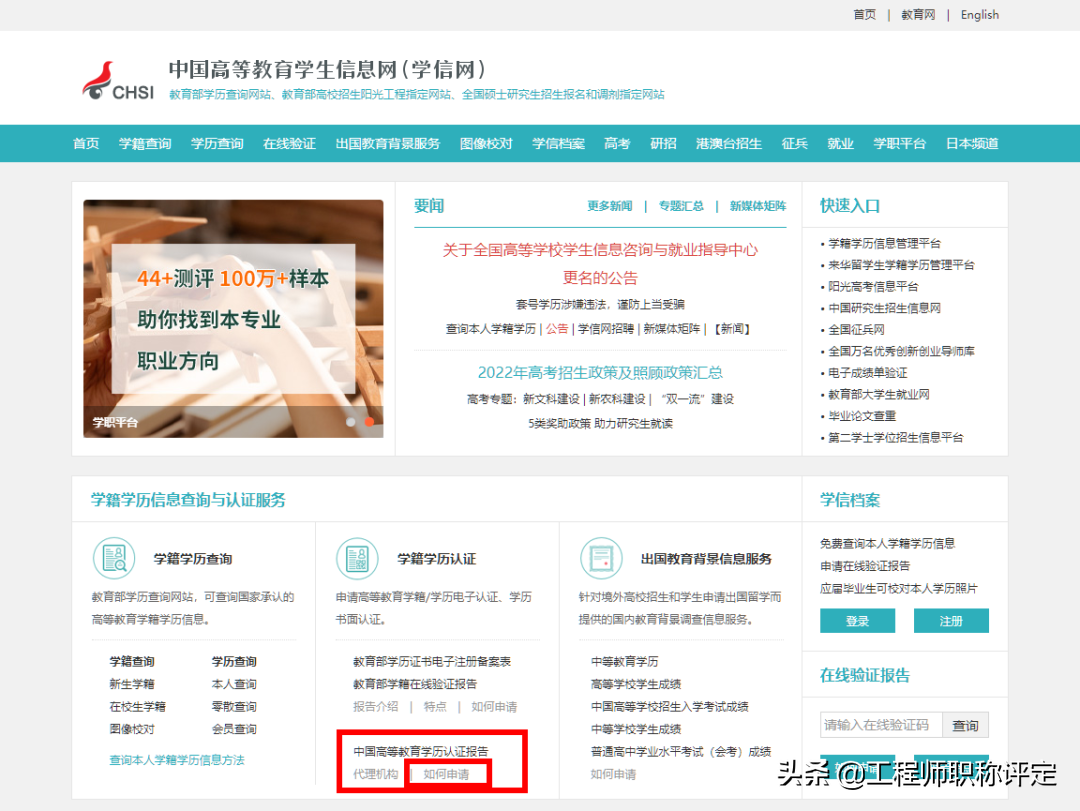
Task: Open the 日本频道 navigation item
Action: (x=972, y=143)
